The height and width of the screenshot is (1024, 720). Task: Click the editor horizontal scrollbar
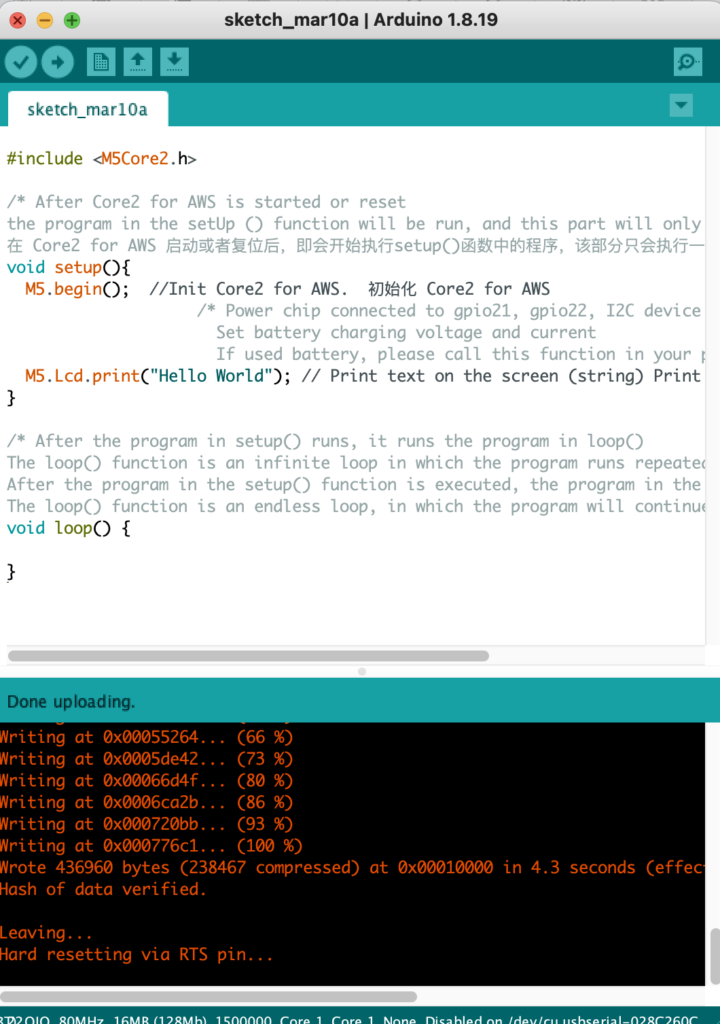coord(248,656)
